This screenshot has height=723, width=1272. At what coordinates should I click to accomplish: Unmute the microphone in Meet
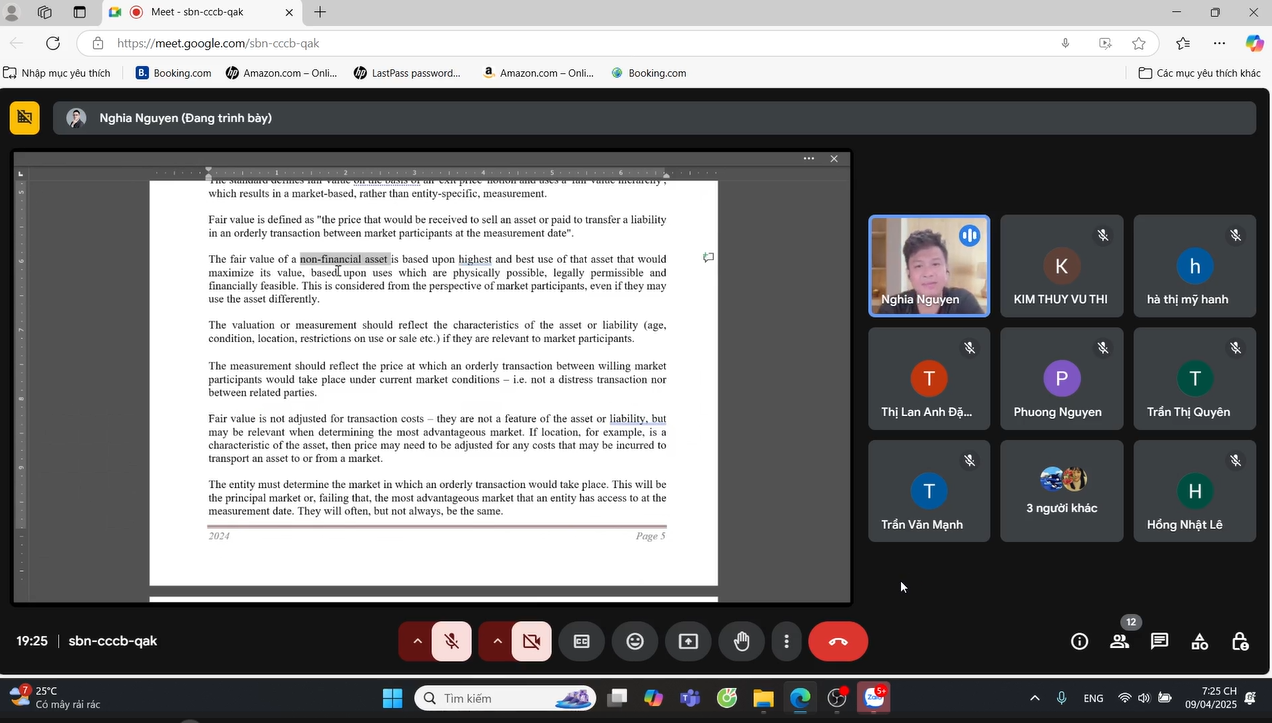pyautogui.click(x=452, y=641)
